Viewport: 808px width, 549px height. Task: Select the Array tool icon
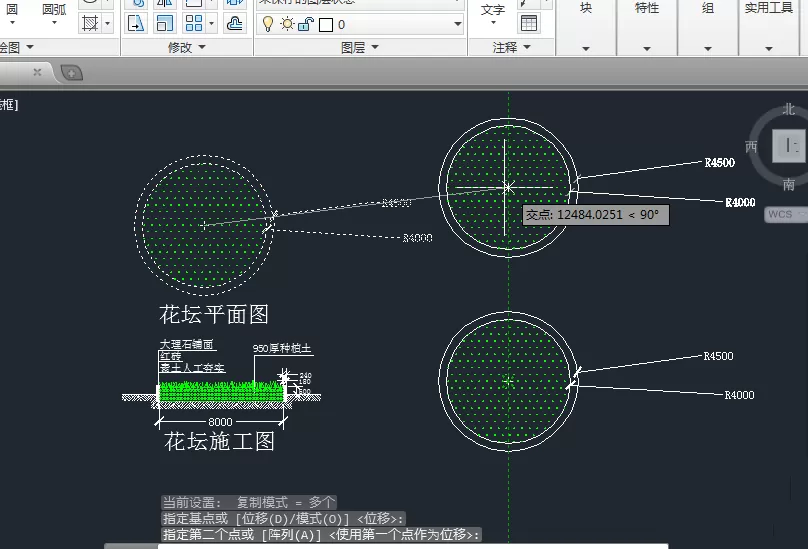click(194, 23)
